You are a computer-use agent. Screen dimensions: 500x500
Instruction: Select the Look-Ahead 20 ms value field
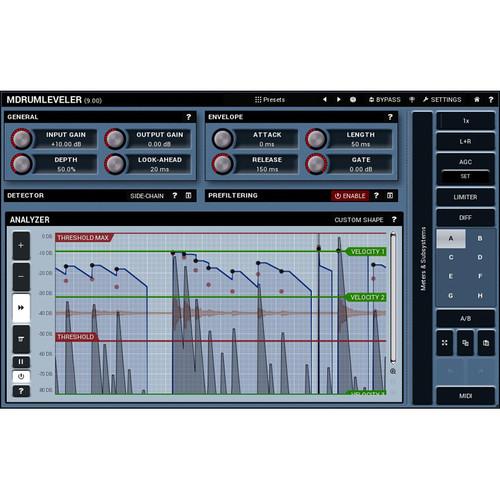coord(159,169)
